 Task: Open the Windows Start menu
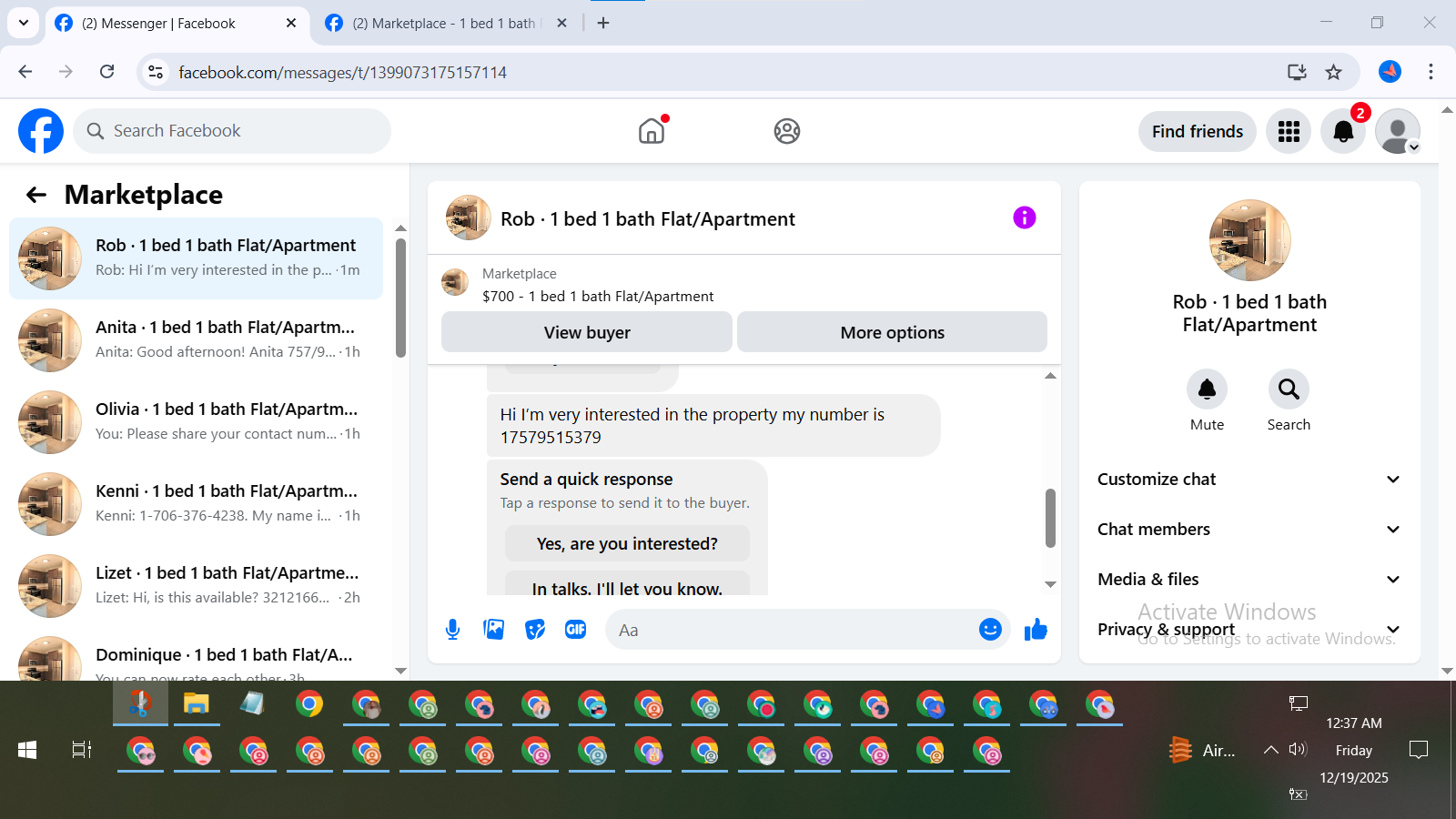click(x=27, y=750)
